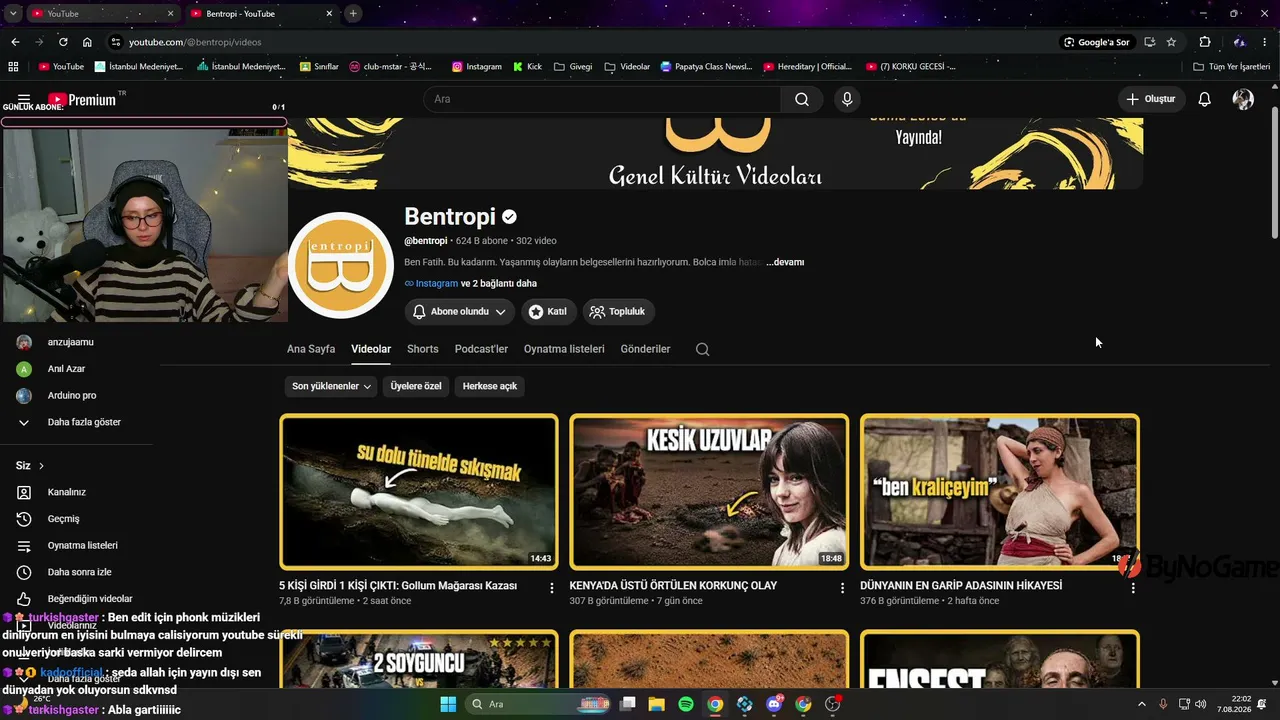Screen dimensions: 1280x720
Task: Search within the Bentropi channel
Action: tap(702, 349)
